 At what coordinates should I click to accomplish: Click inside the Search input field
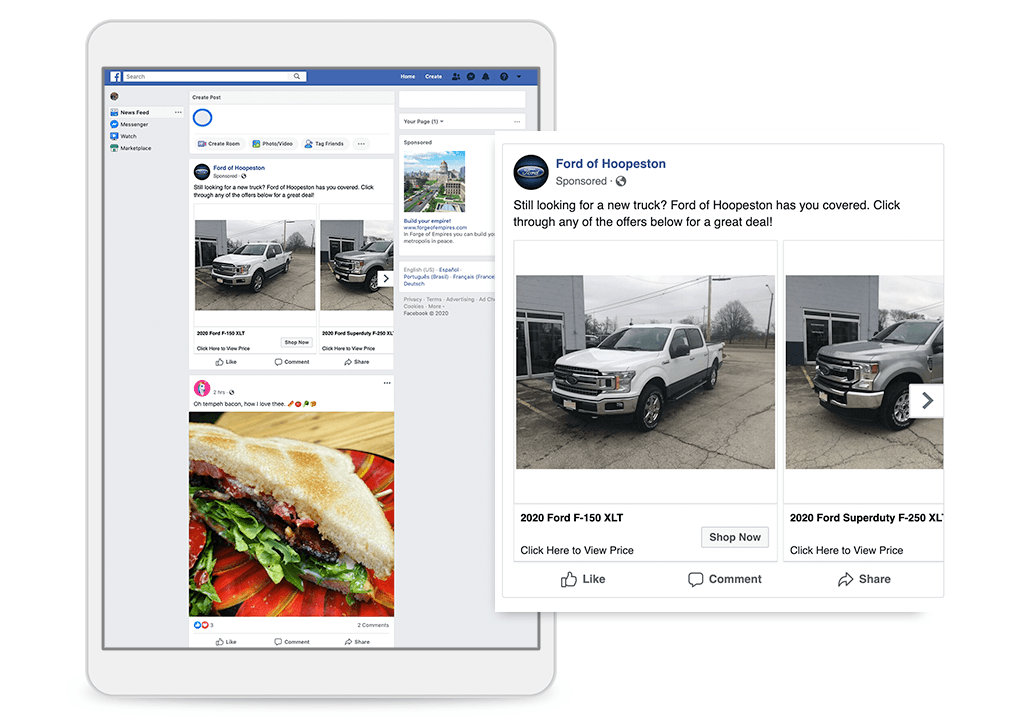(207, 76)
